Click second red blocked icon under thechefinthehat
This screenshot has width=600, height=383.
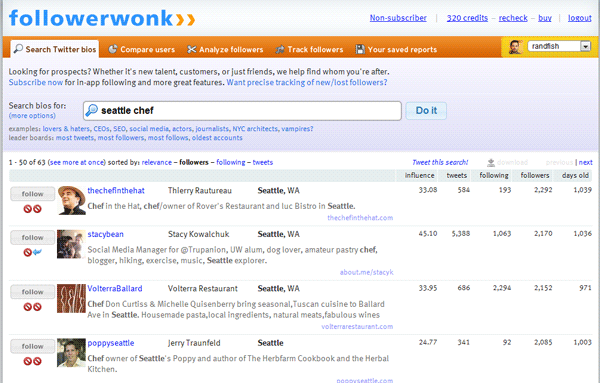pyautogui.click(x=37, y=209)
